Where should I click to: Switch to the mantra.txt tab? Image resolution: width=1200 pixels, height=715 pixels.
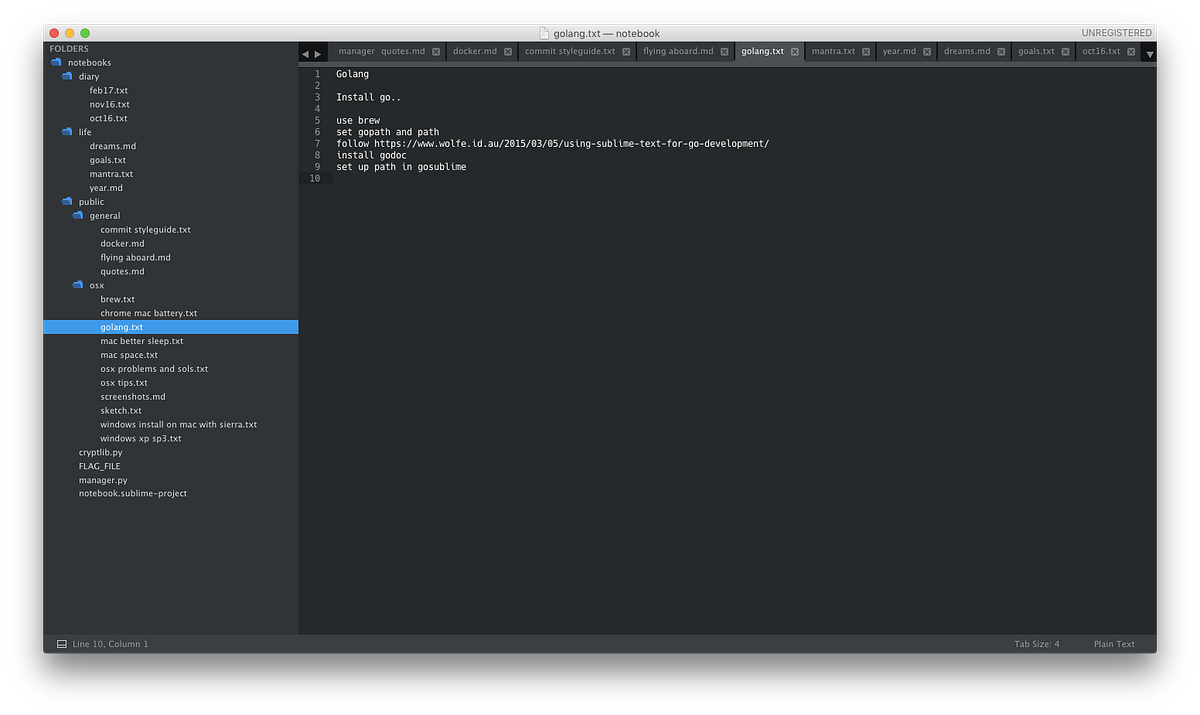[833, 51]
